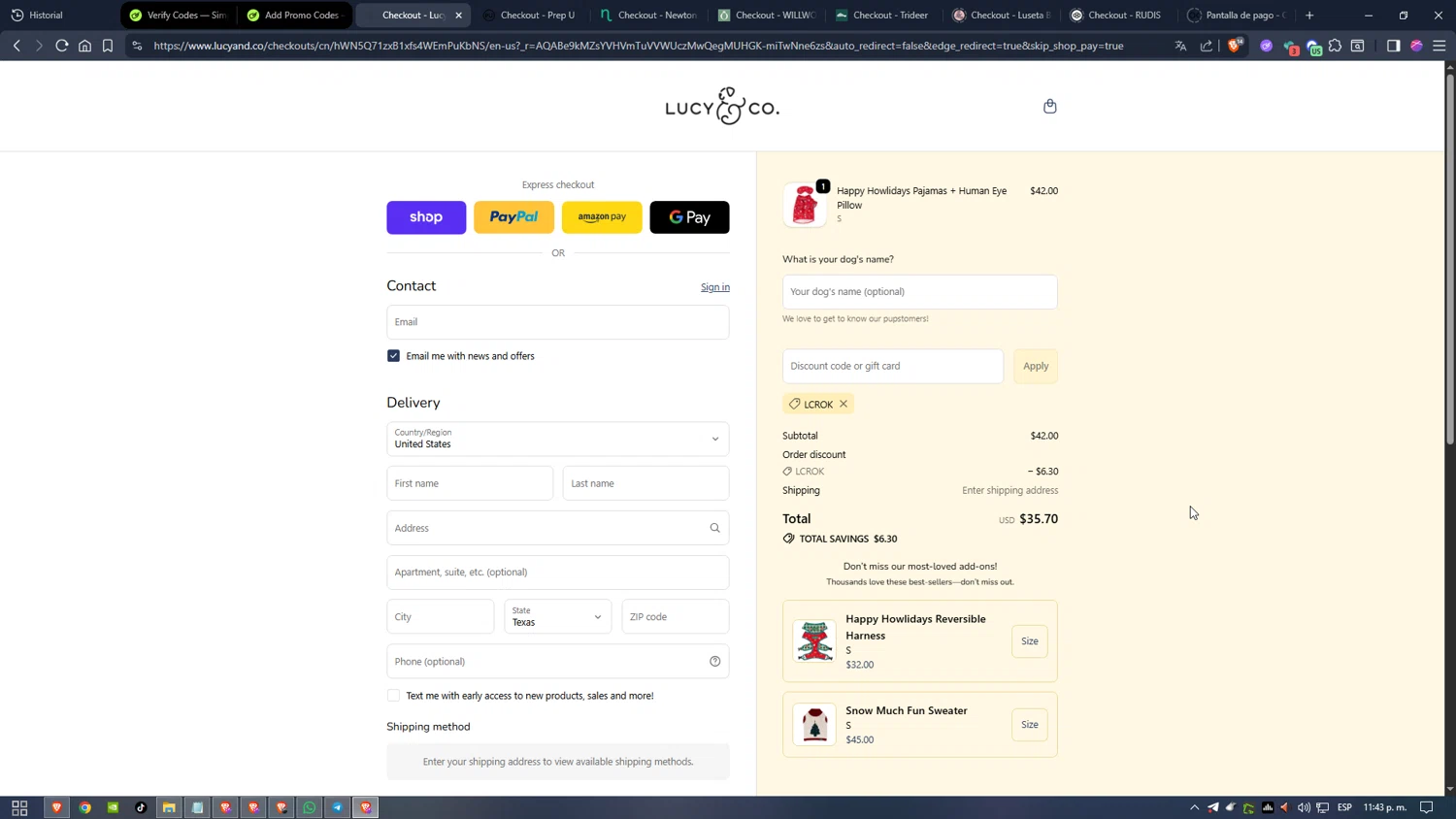Open the State dropdown showing Texas
The height and width of the screenshot is (819, 1456).
pos(558,617)
